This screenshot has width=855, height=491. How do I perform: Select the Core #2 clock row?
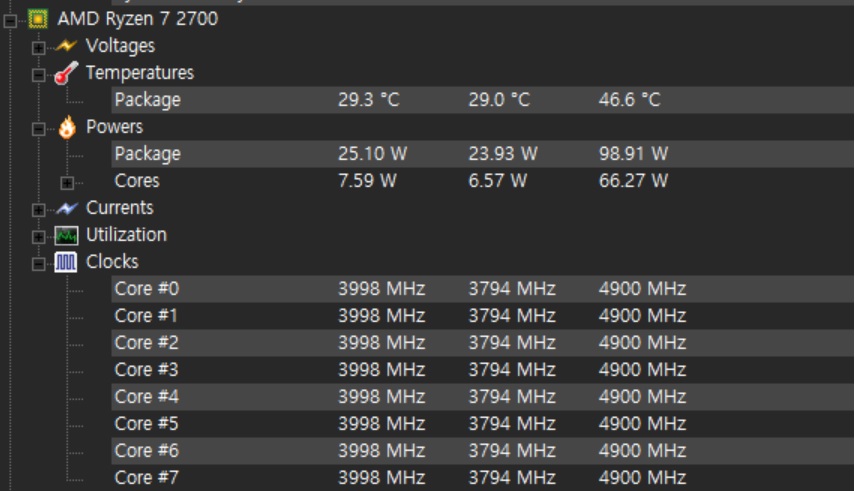[483, 343]
